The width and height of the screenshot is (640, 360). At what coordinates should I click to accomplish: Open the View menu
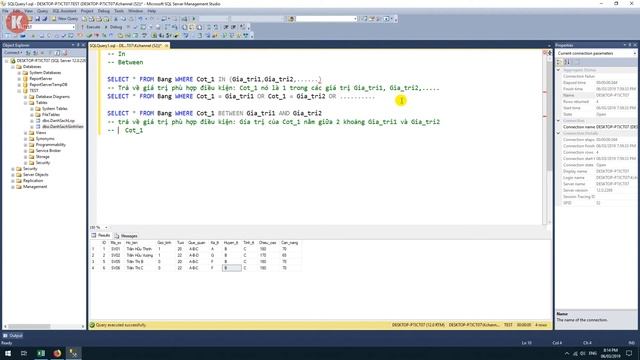coord(29,11)
